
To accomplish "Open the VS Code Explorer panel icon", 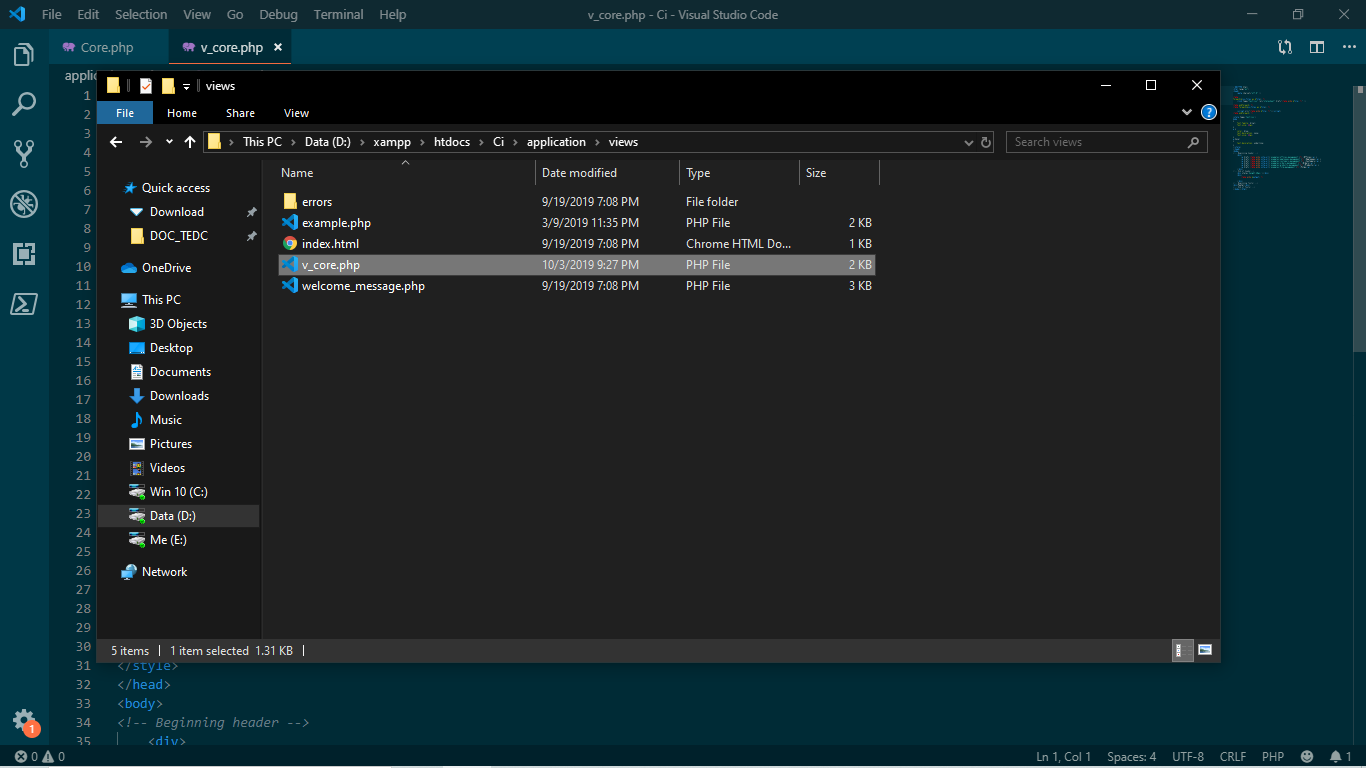I will [x=24, y=55].
